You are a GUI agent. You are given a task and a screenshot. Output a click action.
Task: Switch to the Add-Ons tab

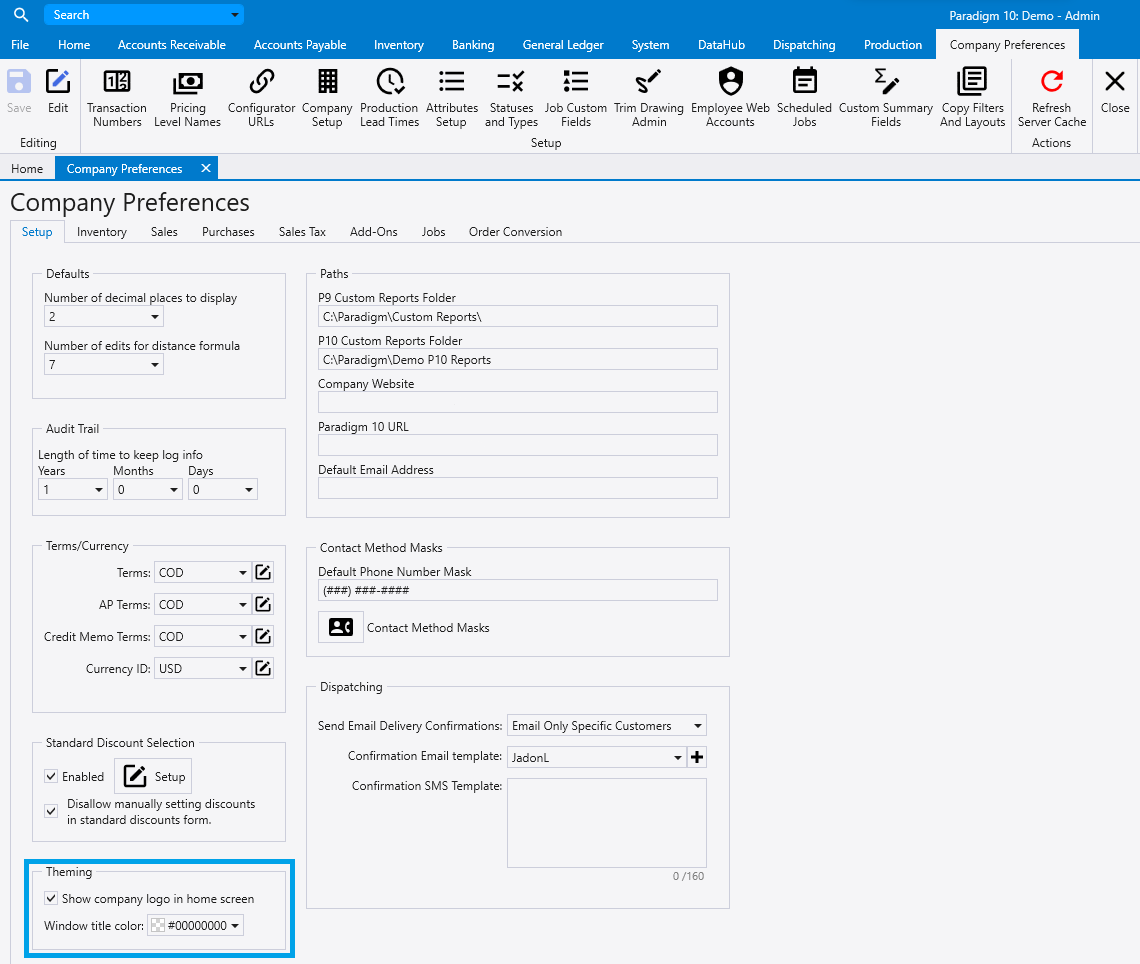[x=374, y=232]
